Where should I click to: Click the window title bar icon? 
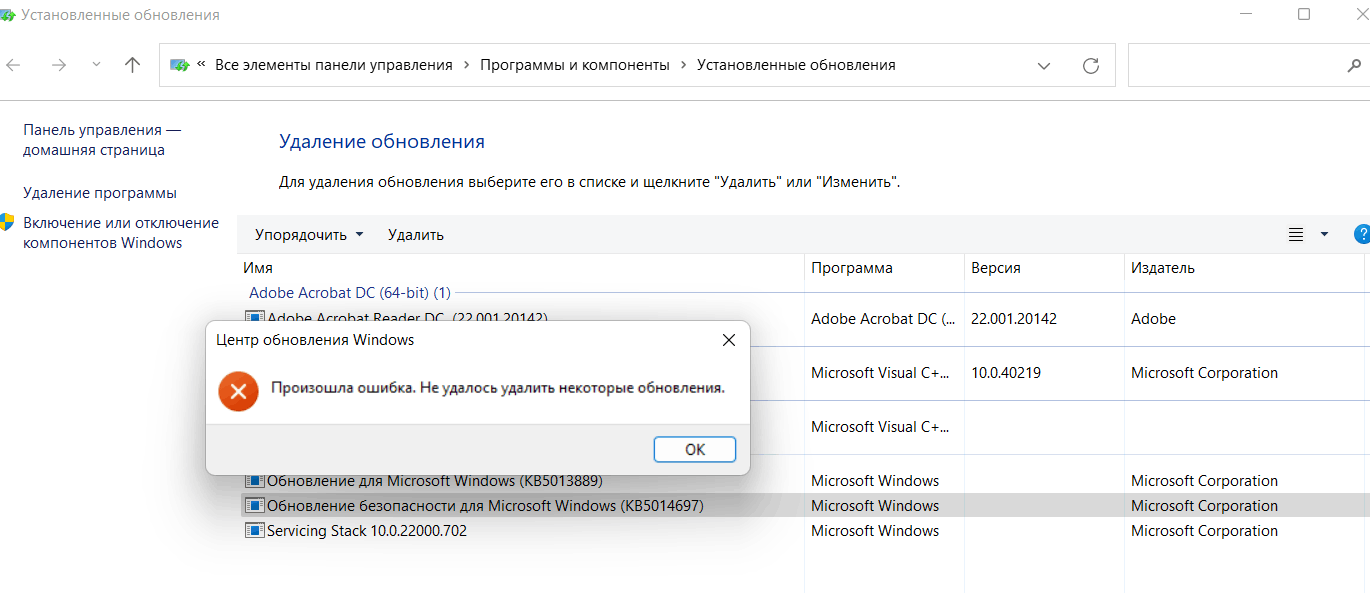pyautogui.click(x=8, y=15)
